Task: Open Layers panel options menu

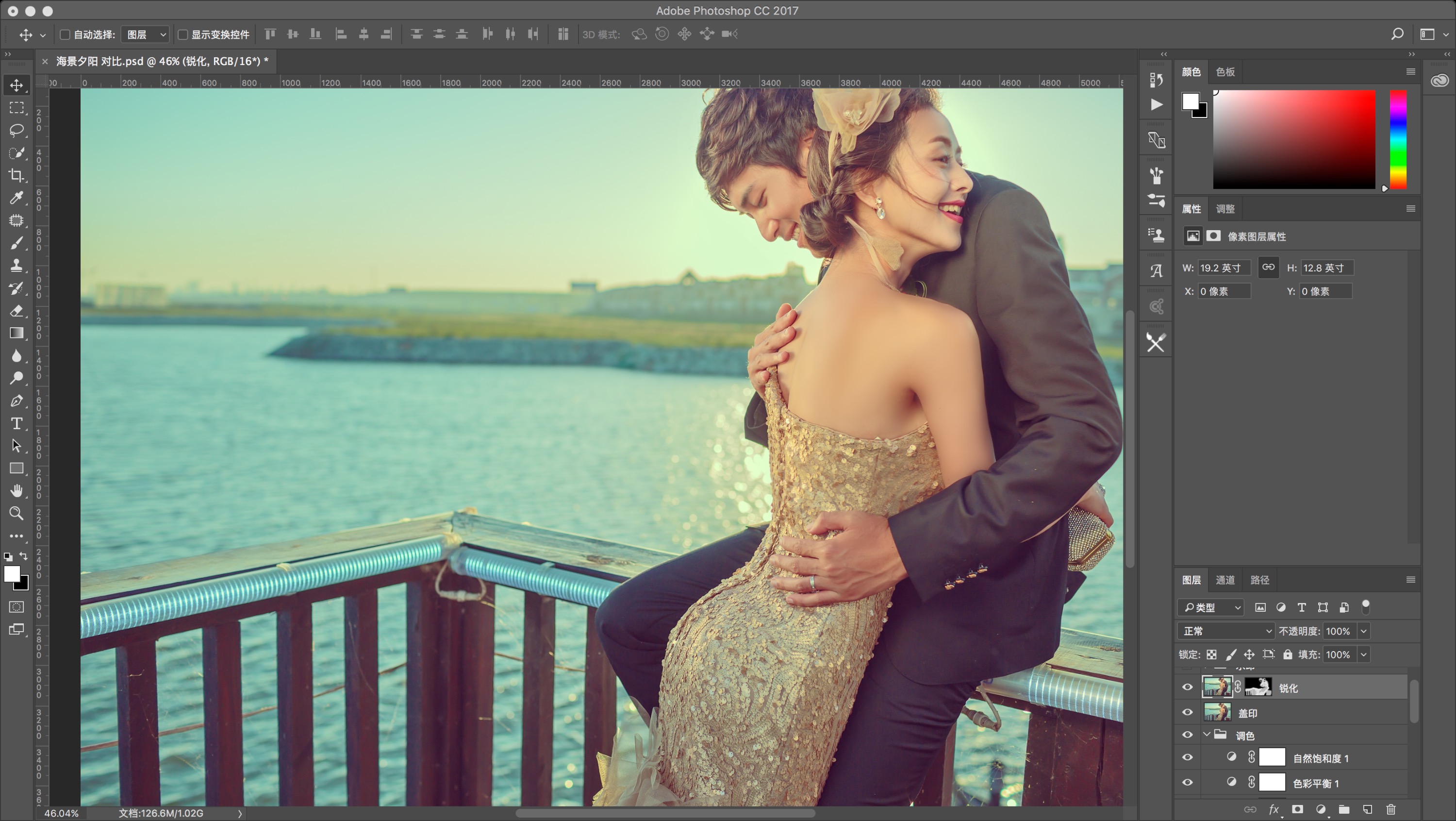Action: tap(1410, 580)
